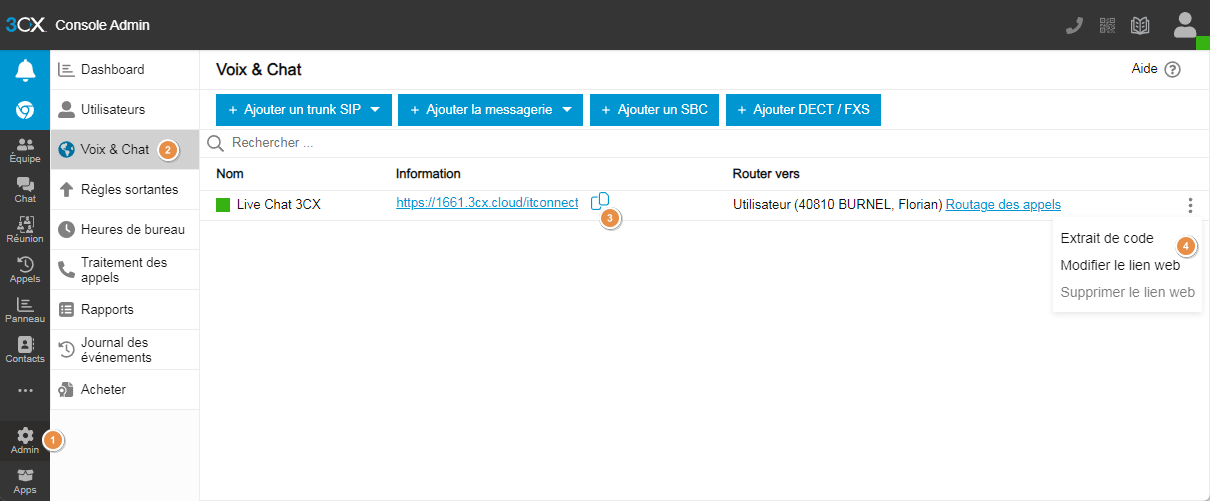Open the notifications bell icon
This screenshot has width=1210, height=501.
click(25, 70)
